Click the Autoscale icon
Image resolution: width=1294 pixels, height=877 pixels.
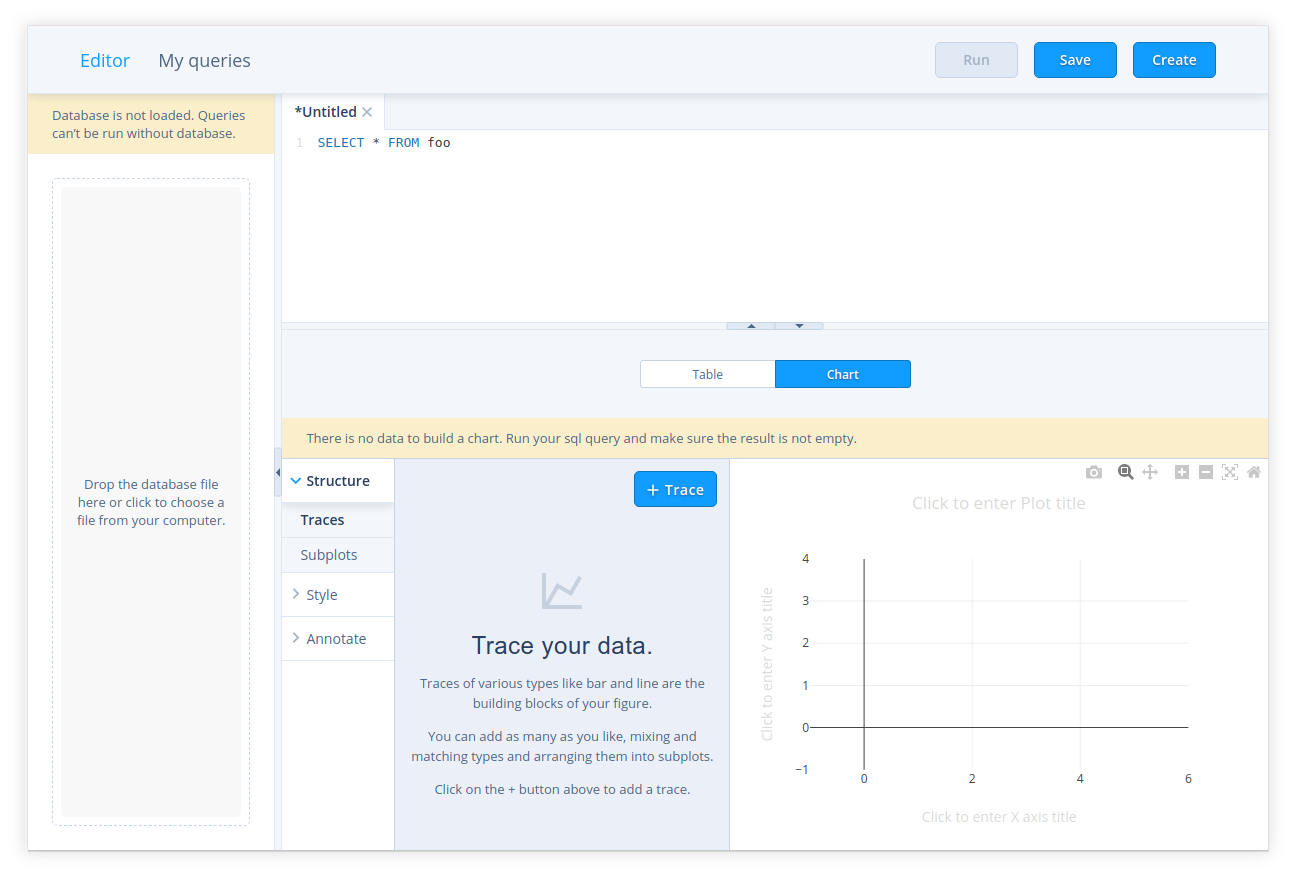[1230, 472]
